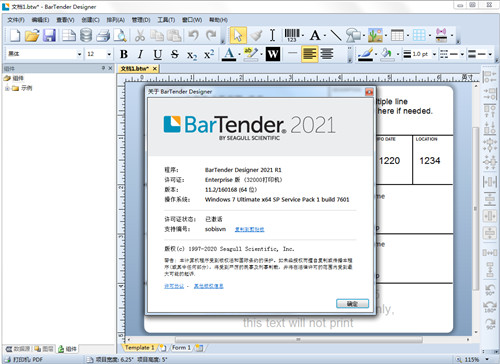Paste from clipboard using the toolbar paste icon
Image resolution: width=500 pixels, height=364 pixels.
click(174, 35)
